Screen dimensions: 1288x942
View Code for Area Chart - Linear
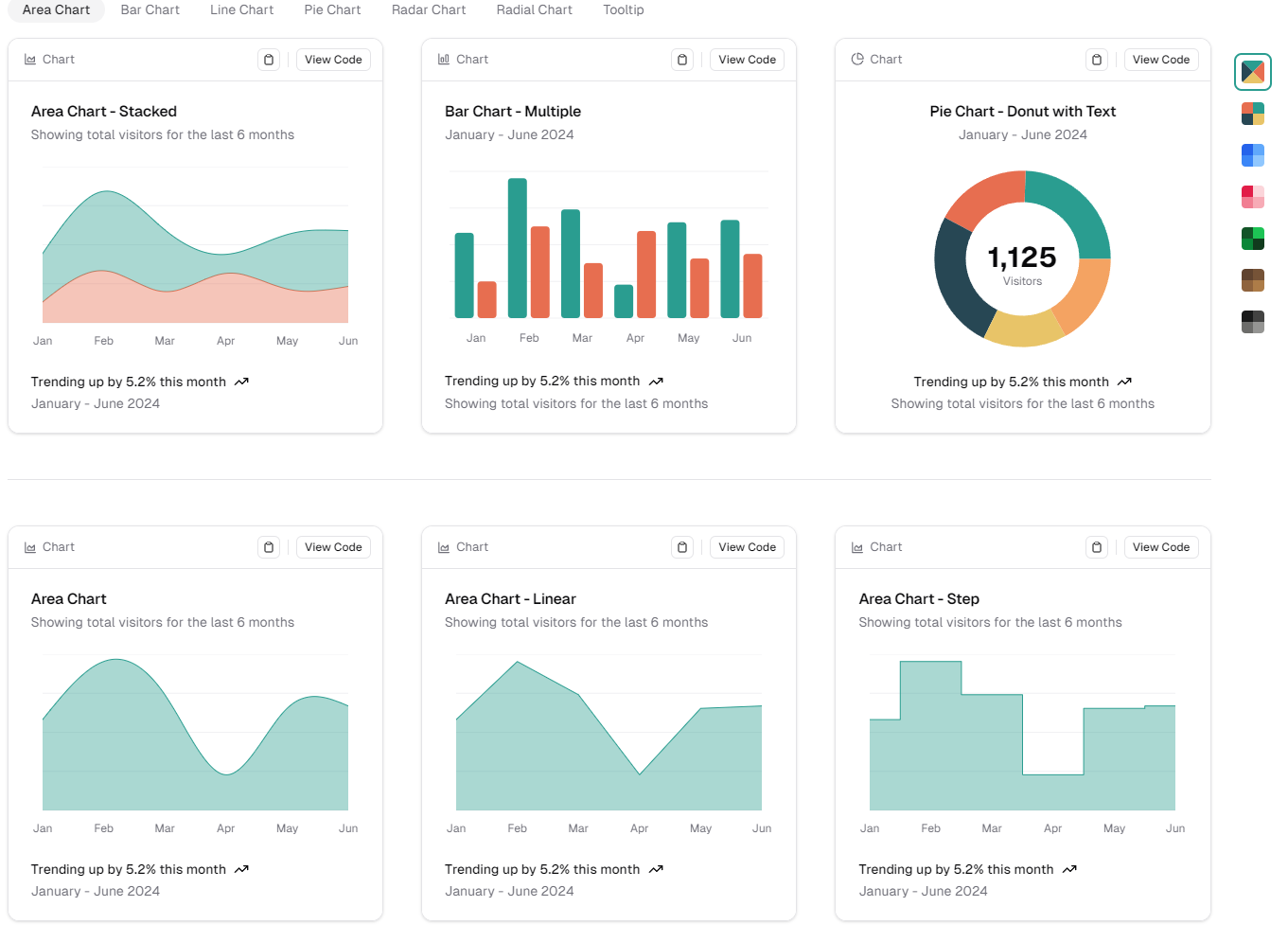click(747, 547)
